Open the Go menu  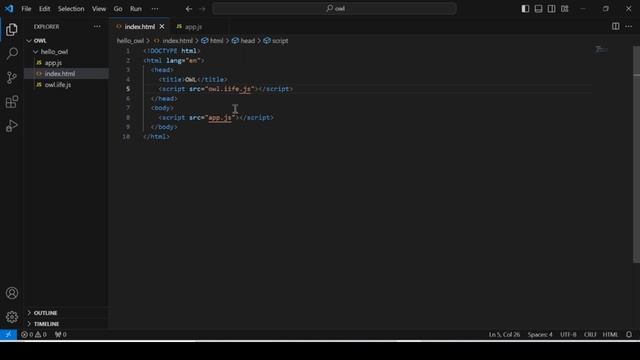pos(118,9)
